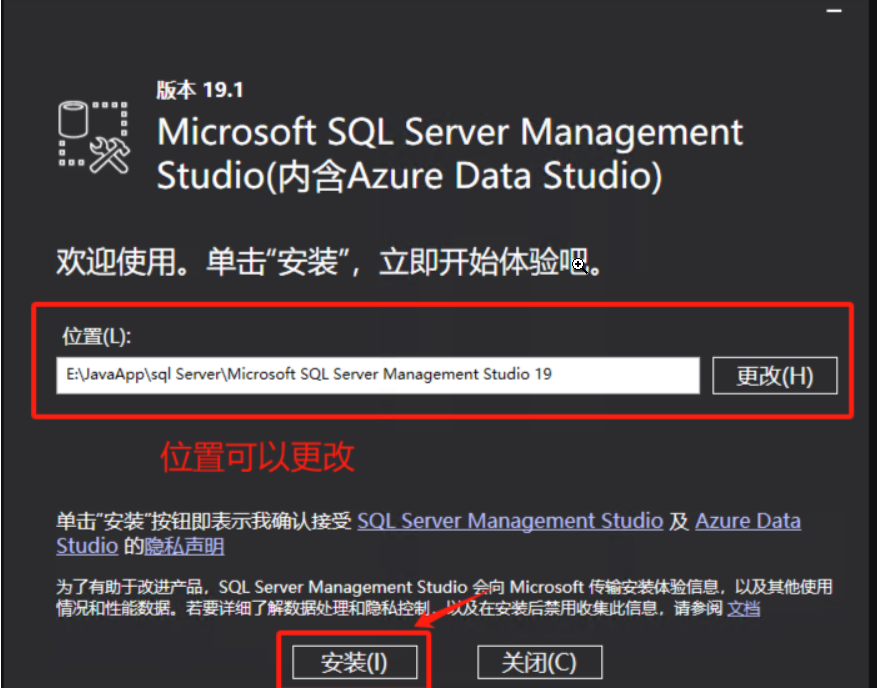
Task: Open the SQL Server Management Studio link
Action: click(x=510, y=521)
